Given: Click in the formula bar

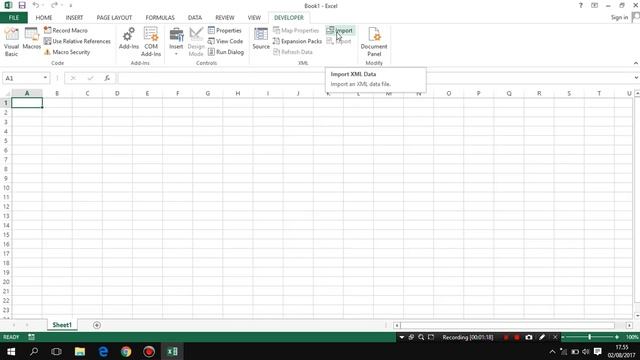Looking at the screenshot, I should (x=373, y=78).
